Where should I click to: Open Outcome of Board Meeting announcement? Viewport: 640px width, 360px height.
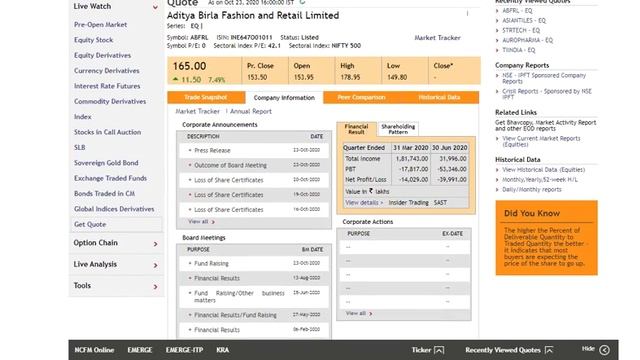coord(230,165)
